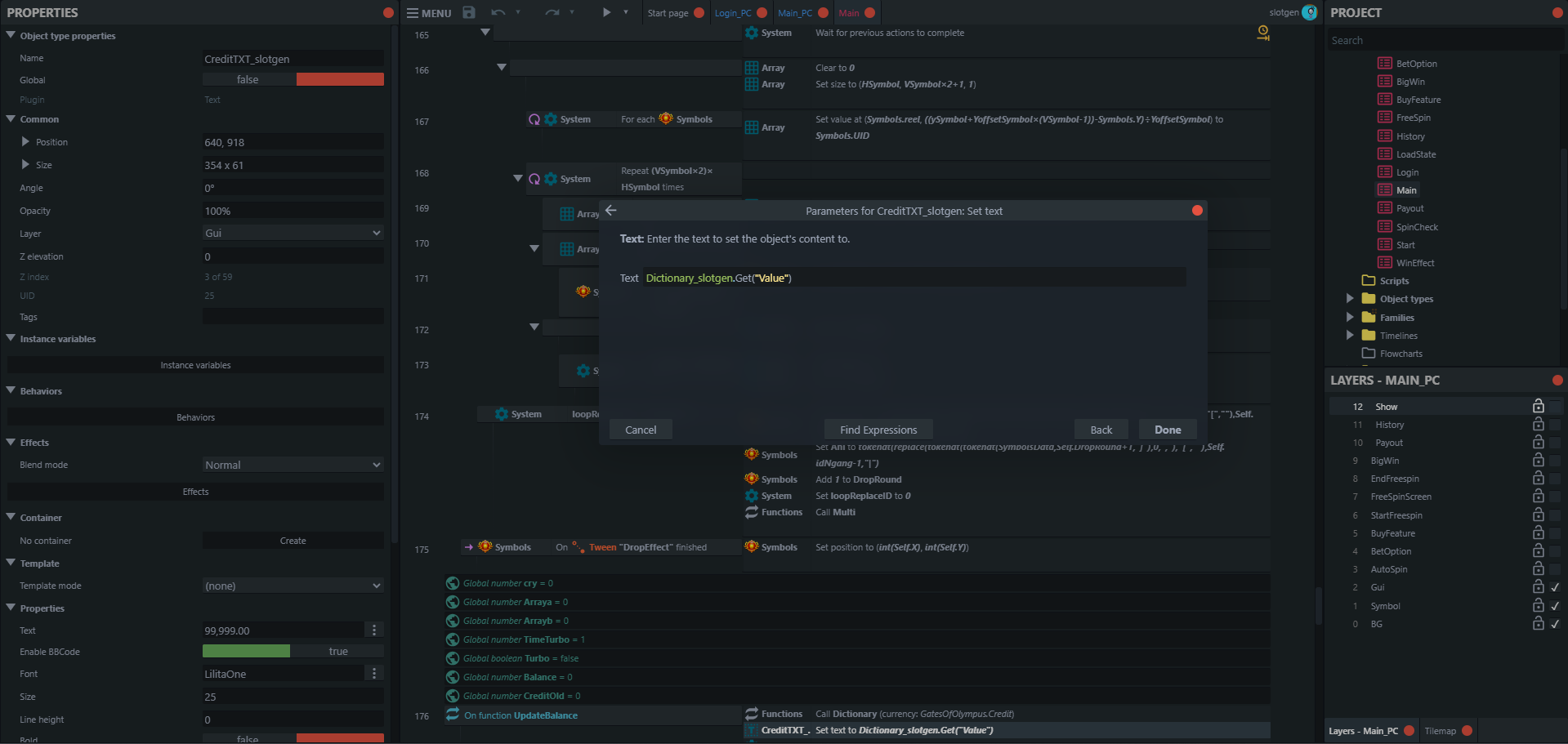Toggle lock icon on BG layer
Screen dimensions: 1568x744
pyautogui.click(x=1539, y=623)
